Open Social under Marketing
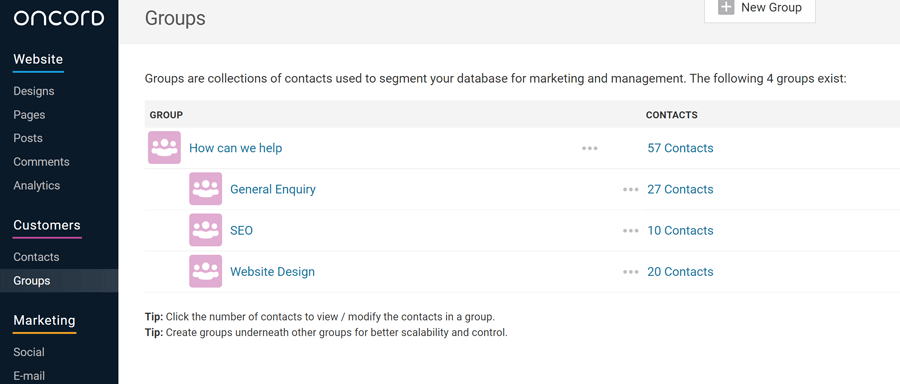Screen dimensions: 900x384 pos(29,352)
